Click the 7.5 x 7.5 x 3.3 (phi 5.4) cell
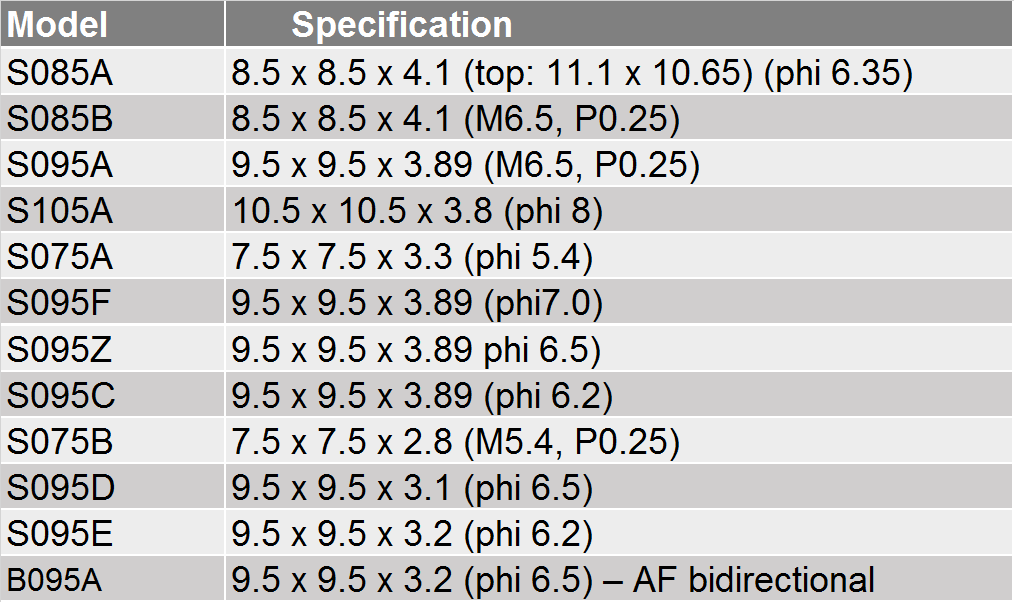 619,256
